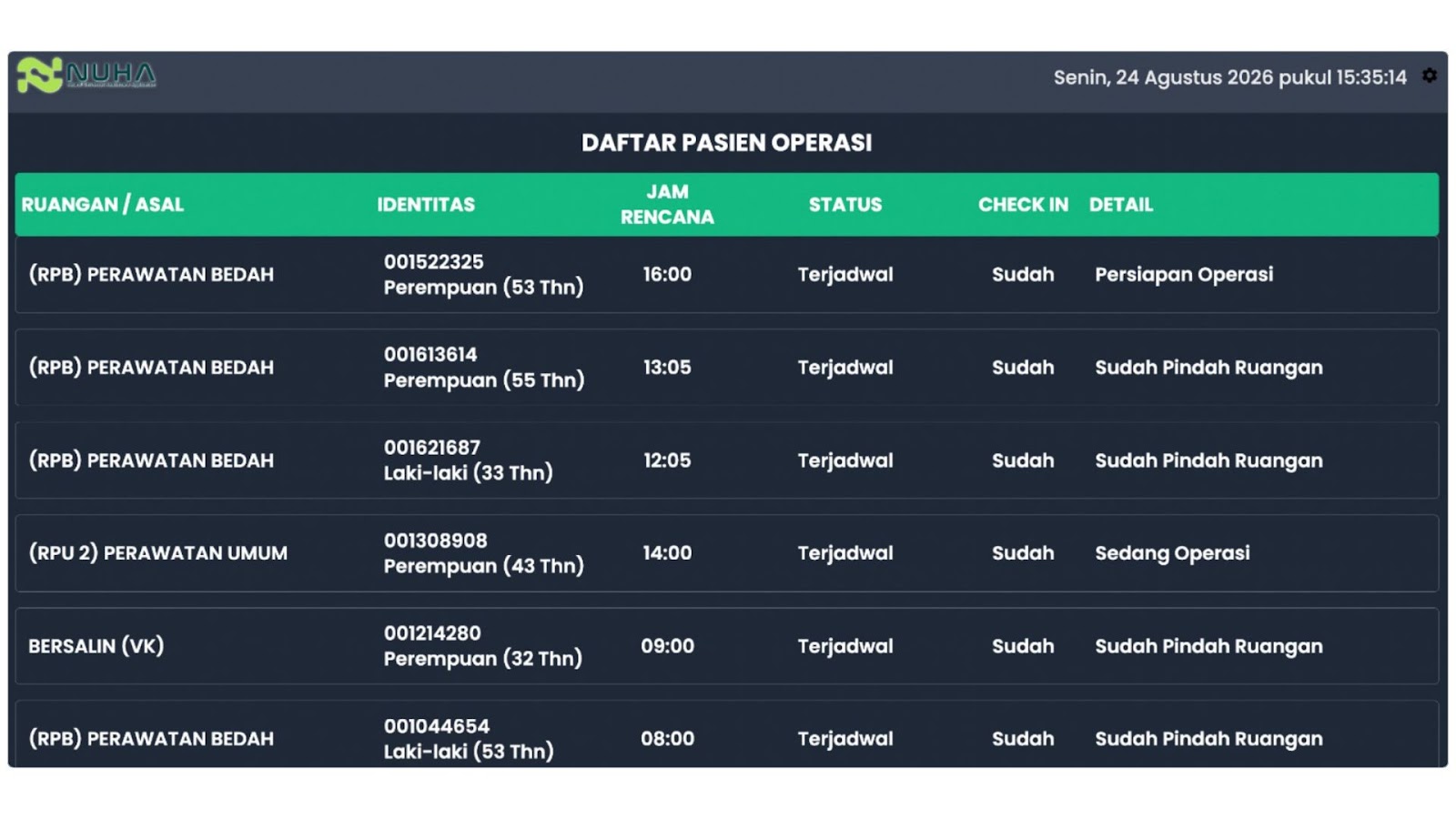The image size is (1456, 819).
Task: Click Terjadwal status in the 16:00 row
Action: point(845,275)
